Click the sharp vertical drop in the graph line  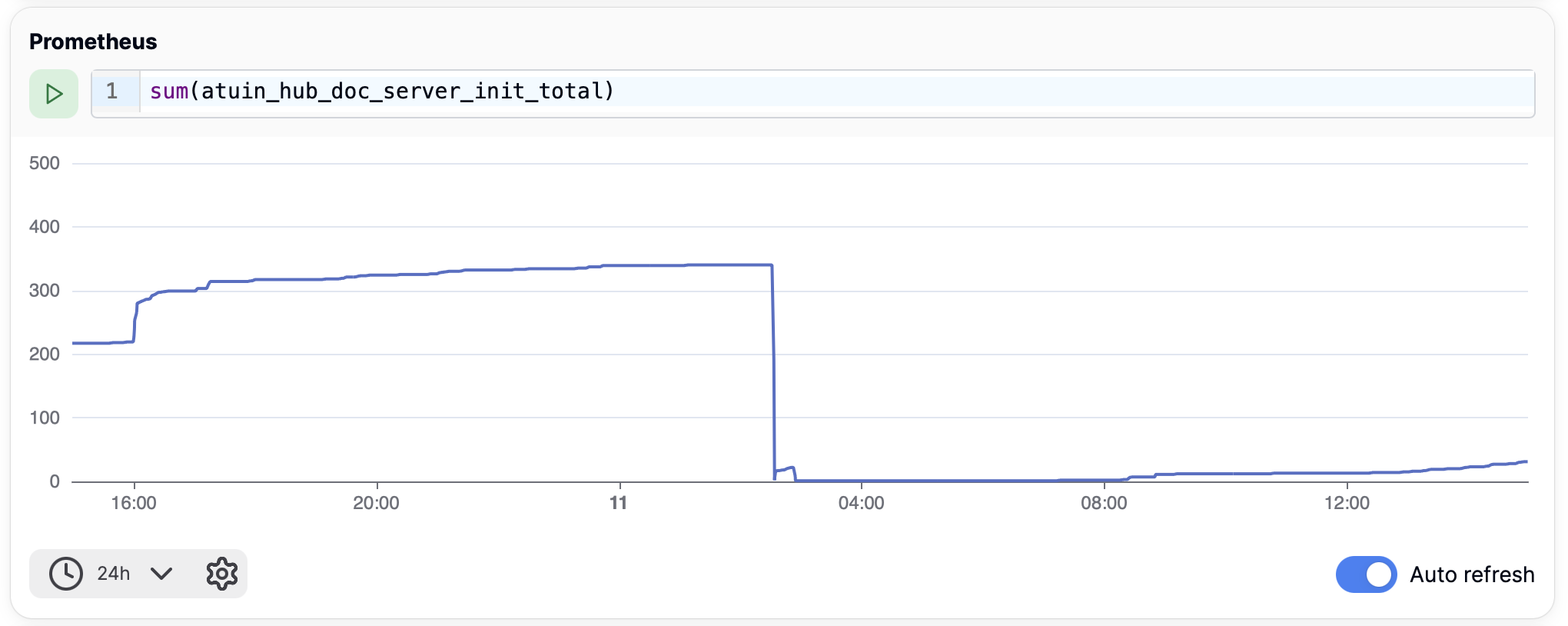[x=773, y=369]
